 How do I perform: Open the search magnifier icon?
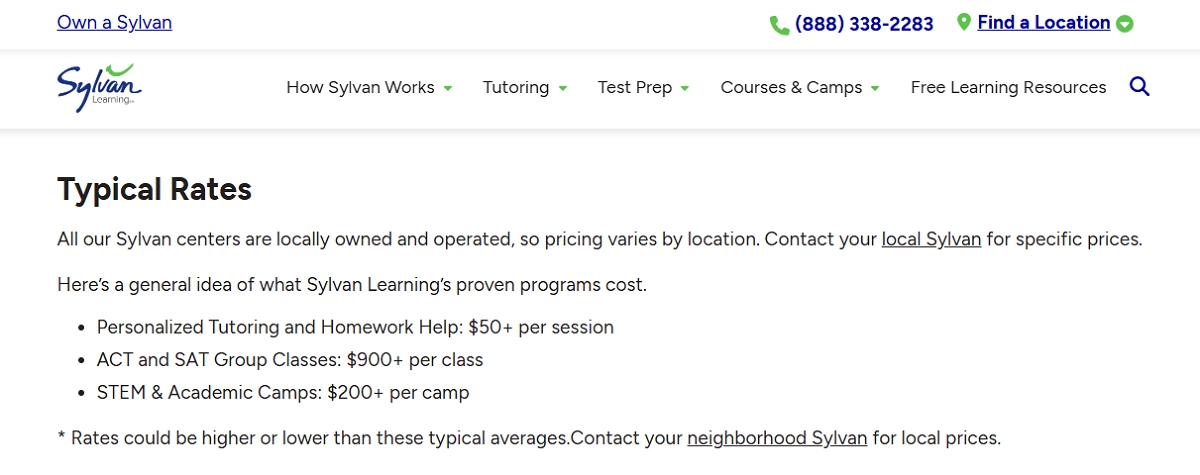click(1139, 87)
